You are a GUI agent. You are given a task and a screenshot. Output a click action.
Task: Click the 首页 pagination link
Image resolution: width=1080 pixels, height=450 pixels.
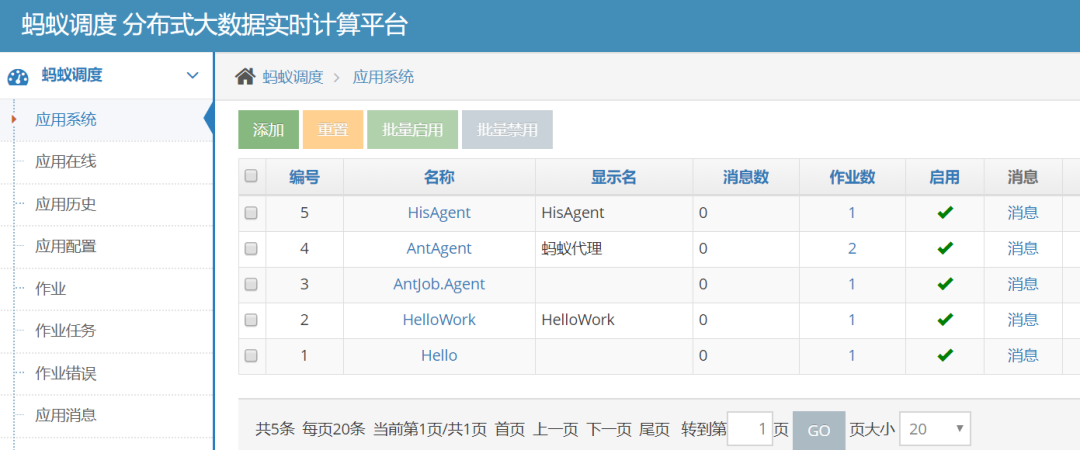[510, 429]
